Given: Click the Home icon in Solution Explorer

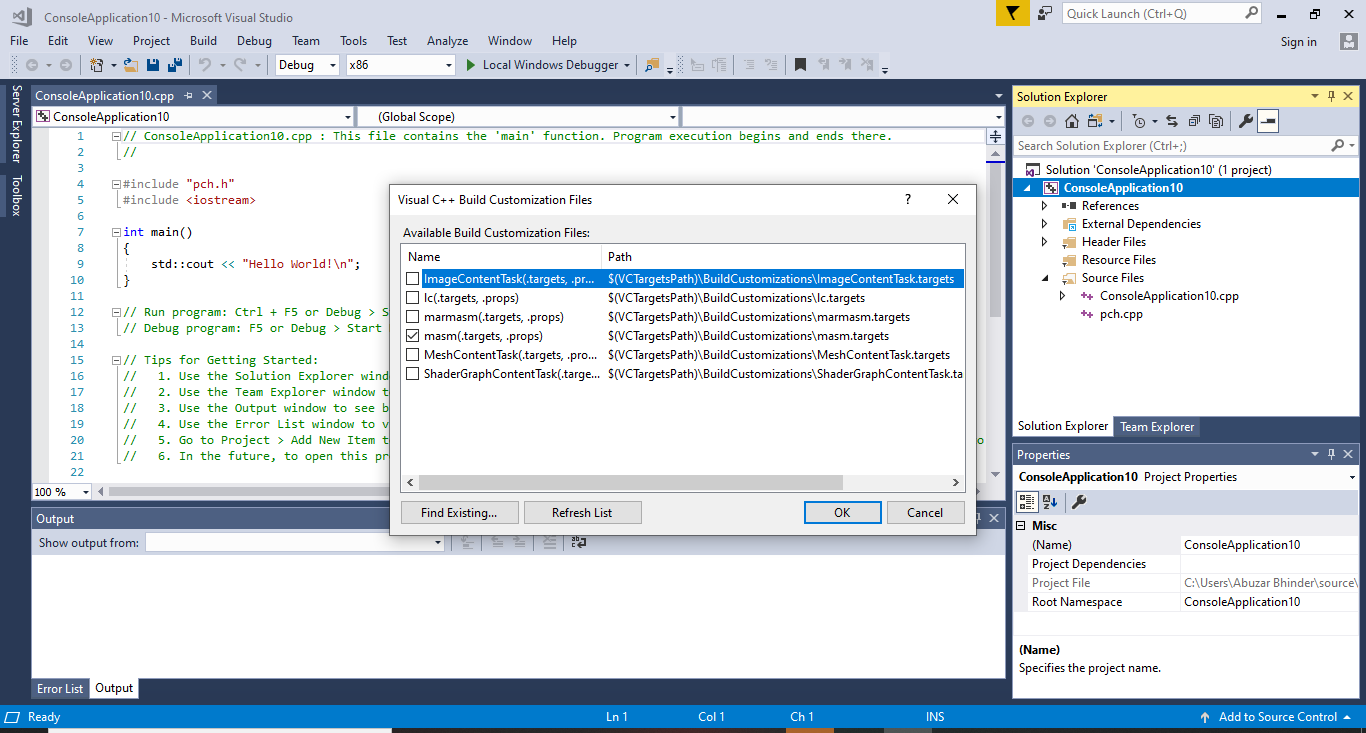Looking at the screenshot, I should pos(1072,121).
